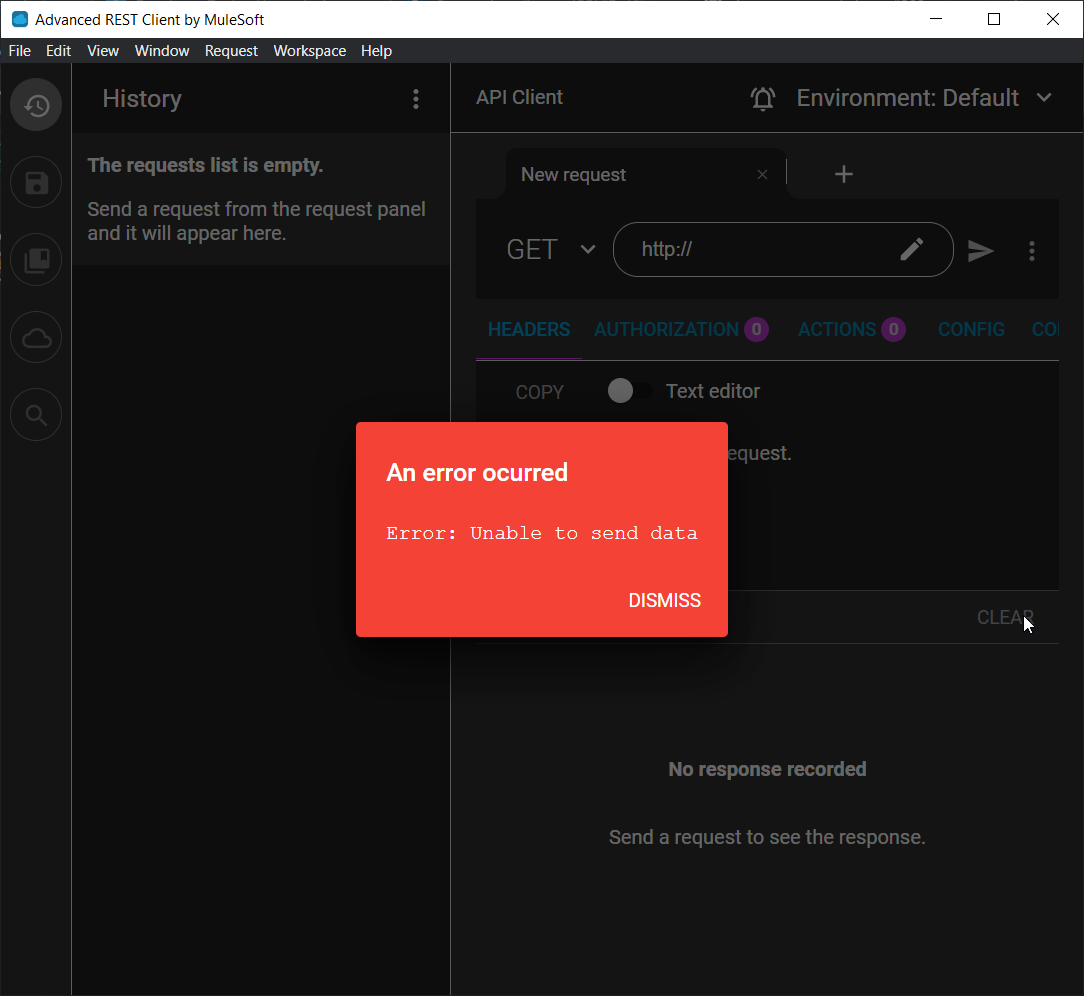
Task: Click the CLEAR headers button
Action: click(1005, 617)
